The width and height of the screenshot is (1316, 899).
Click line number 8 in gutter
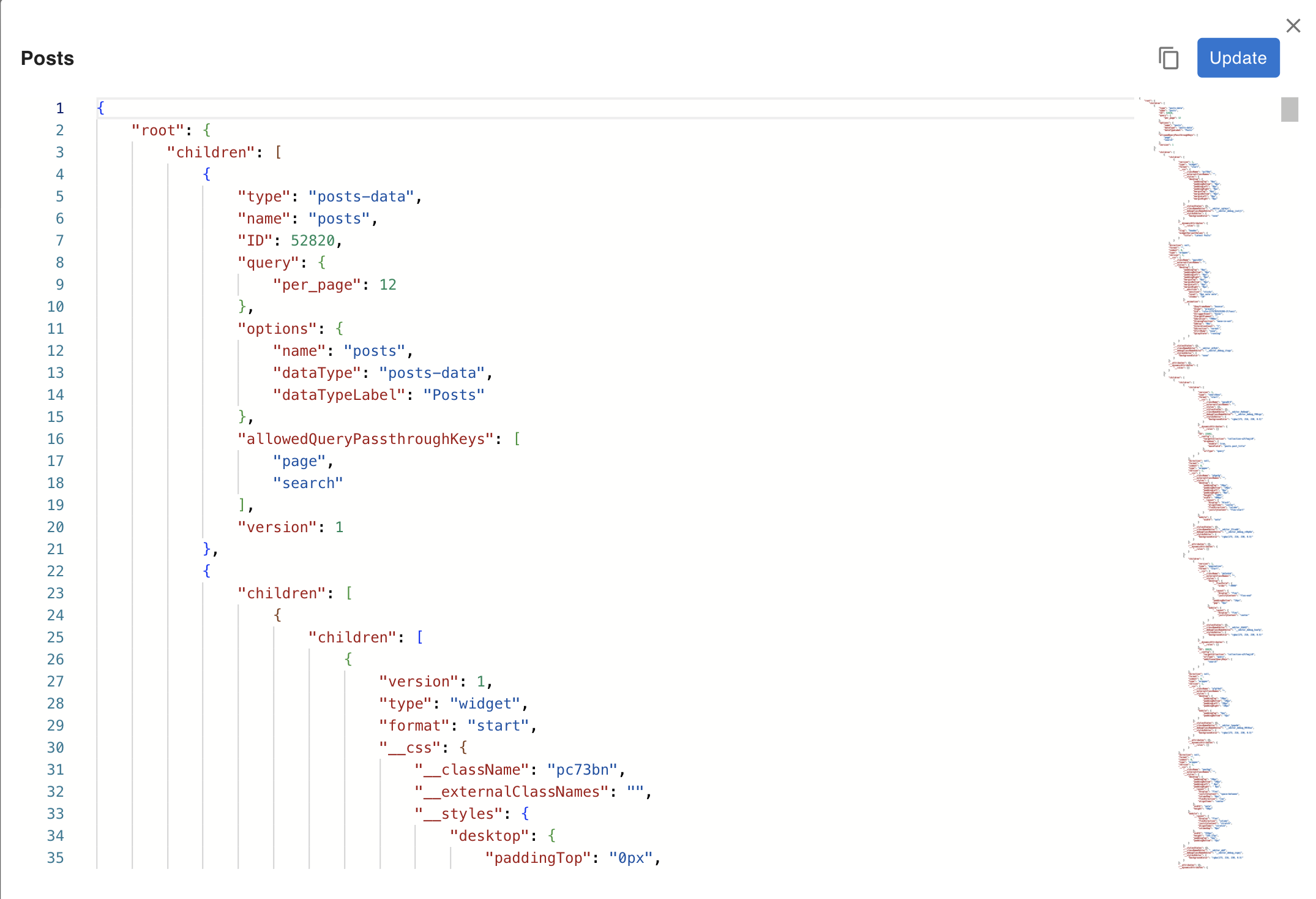tap(59, 263)
